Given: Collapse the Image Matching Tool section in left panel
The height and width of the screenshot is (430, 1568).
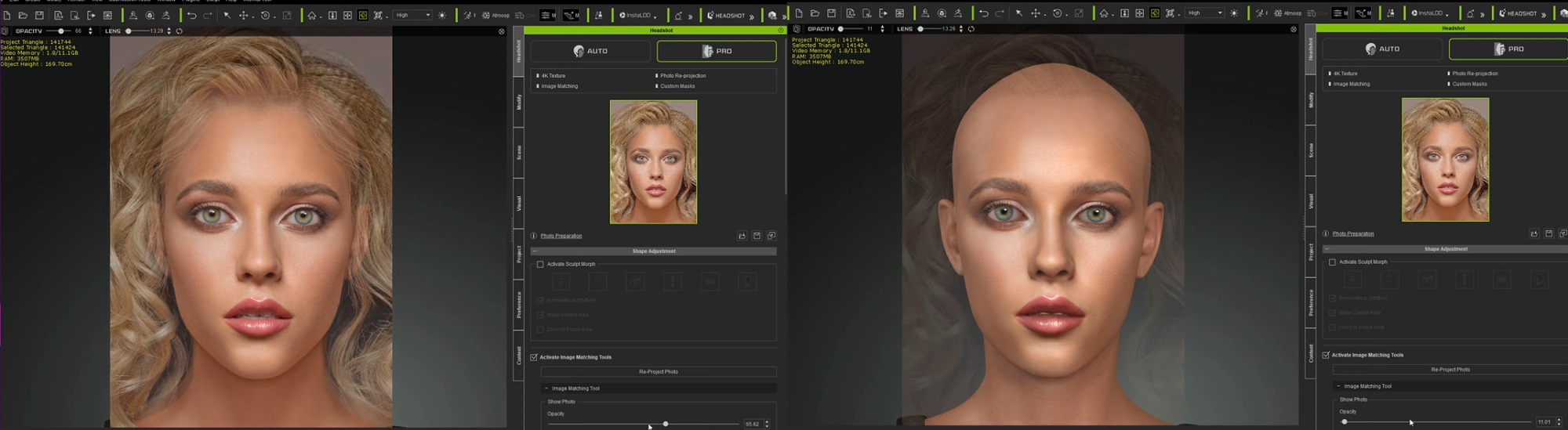Looking at the screenshot, I should [x=546, y=388].
